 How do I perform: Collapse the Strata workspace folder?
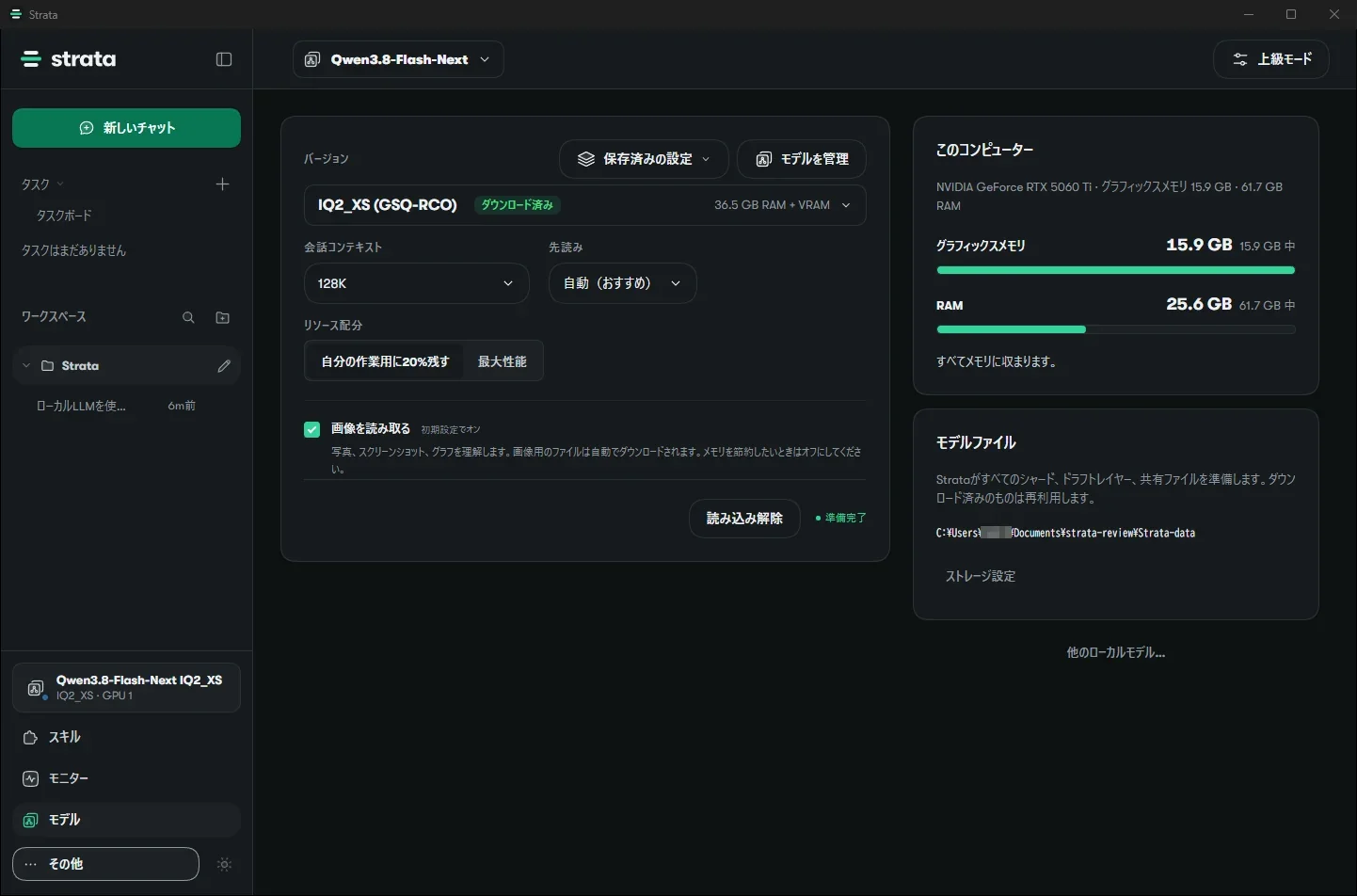26,366
